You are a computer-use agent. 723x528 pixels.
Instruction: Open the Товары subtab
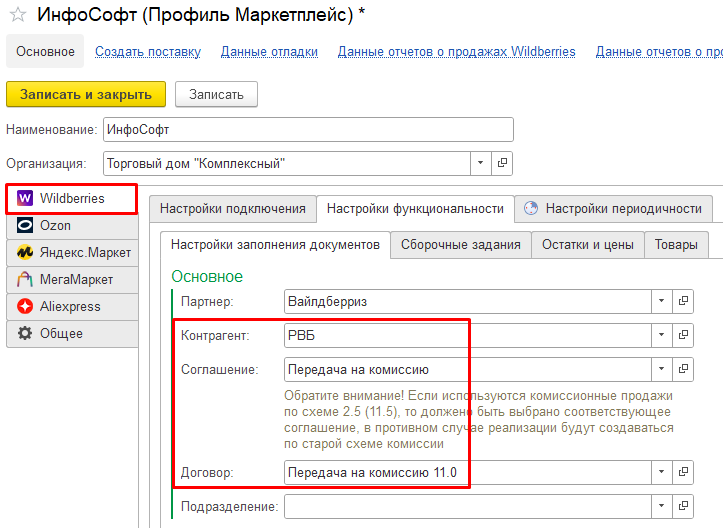coord(676,245)
